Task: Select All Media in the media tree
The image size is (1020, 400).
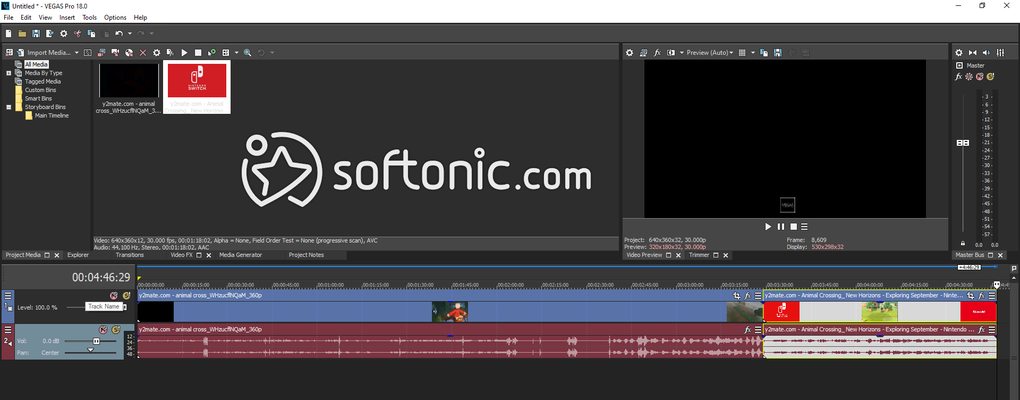Action: pyautogui.click(x=36, y=64)
